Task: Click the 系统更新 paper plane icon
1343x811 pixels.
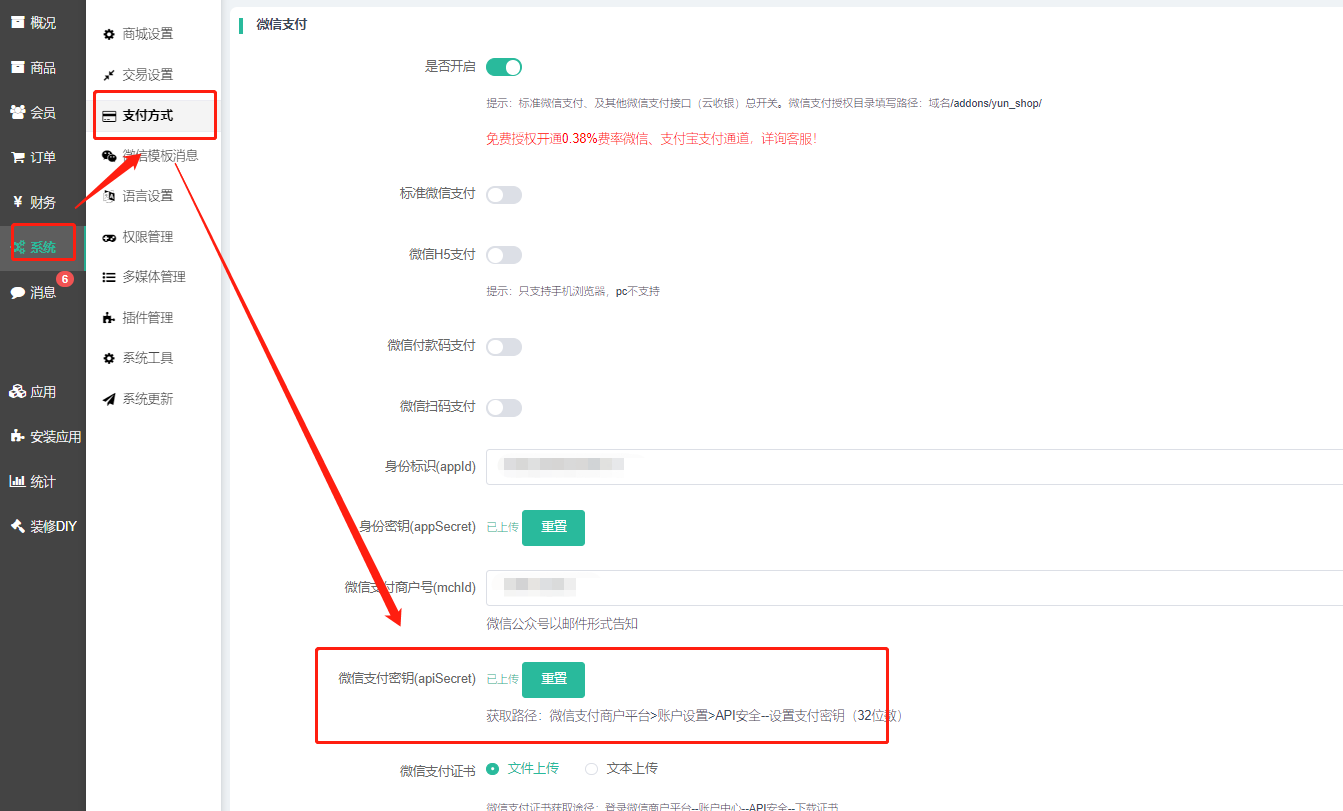Action: click(109, 399)
